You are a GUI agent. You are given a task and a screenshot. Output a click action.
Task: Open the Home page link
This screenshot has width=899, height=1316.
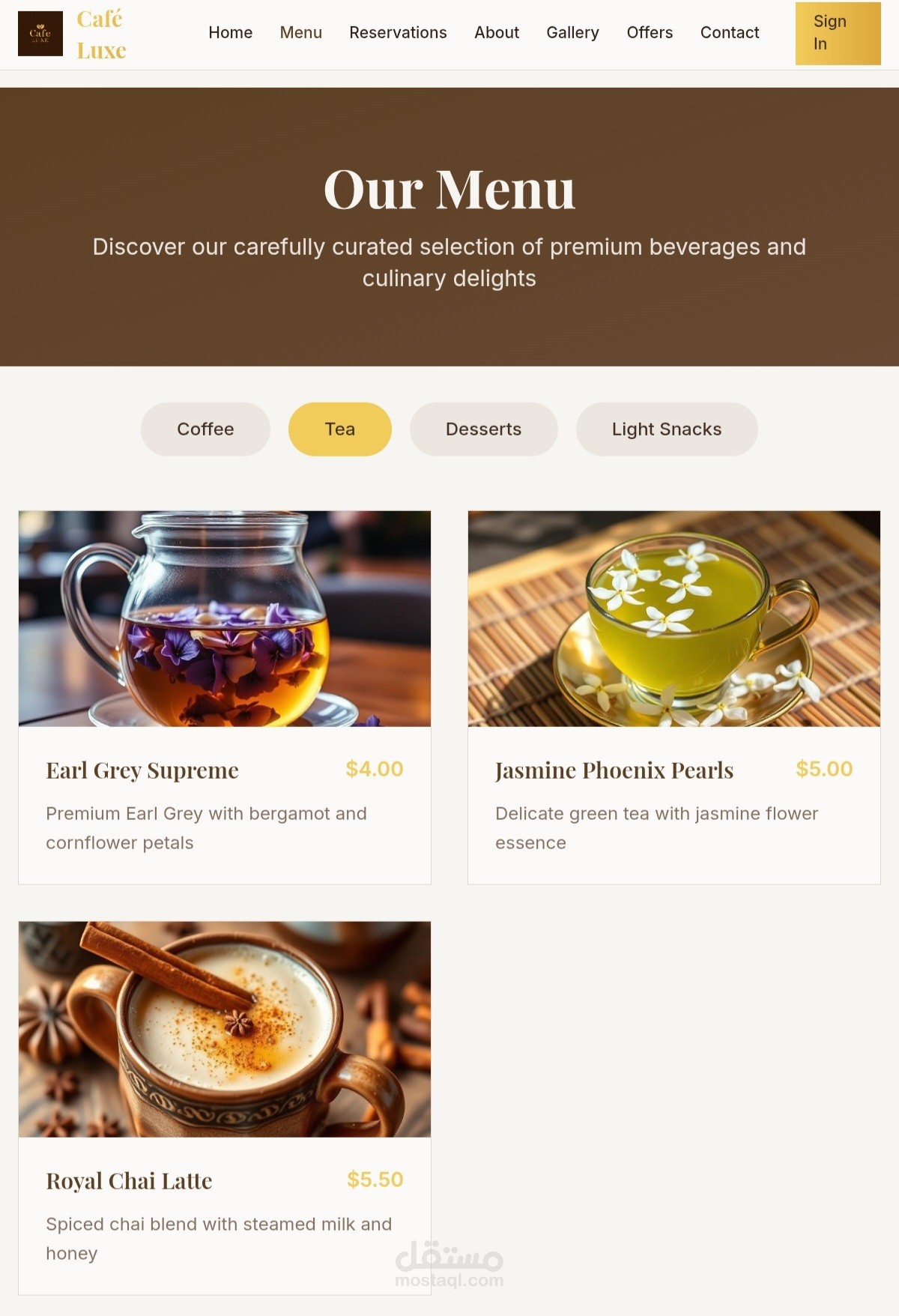coord(230,33)
